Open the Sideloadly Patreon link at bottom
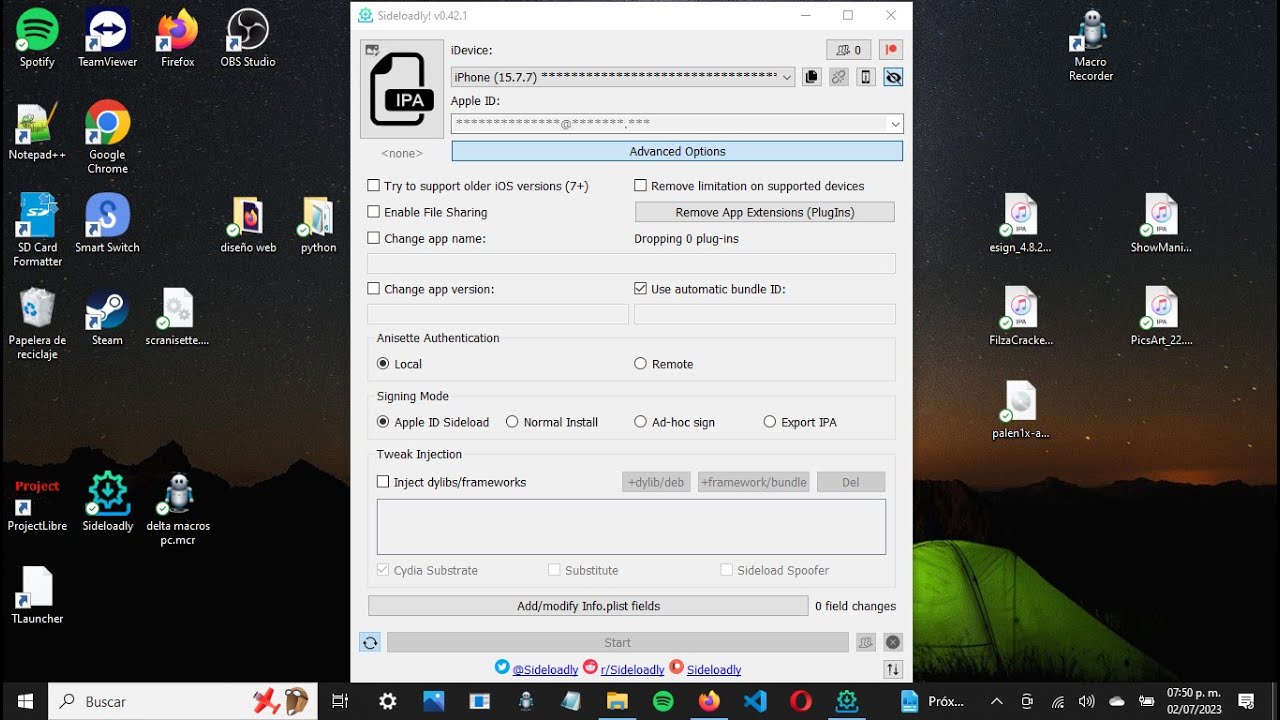This screenshot has height=720, width=1280. click(714, 669)
